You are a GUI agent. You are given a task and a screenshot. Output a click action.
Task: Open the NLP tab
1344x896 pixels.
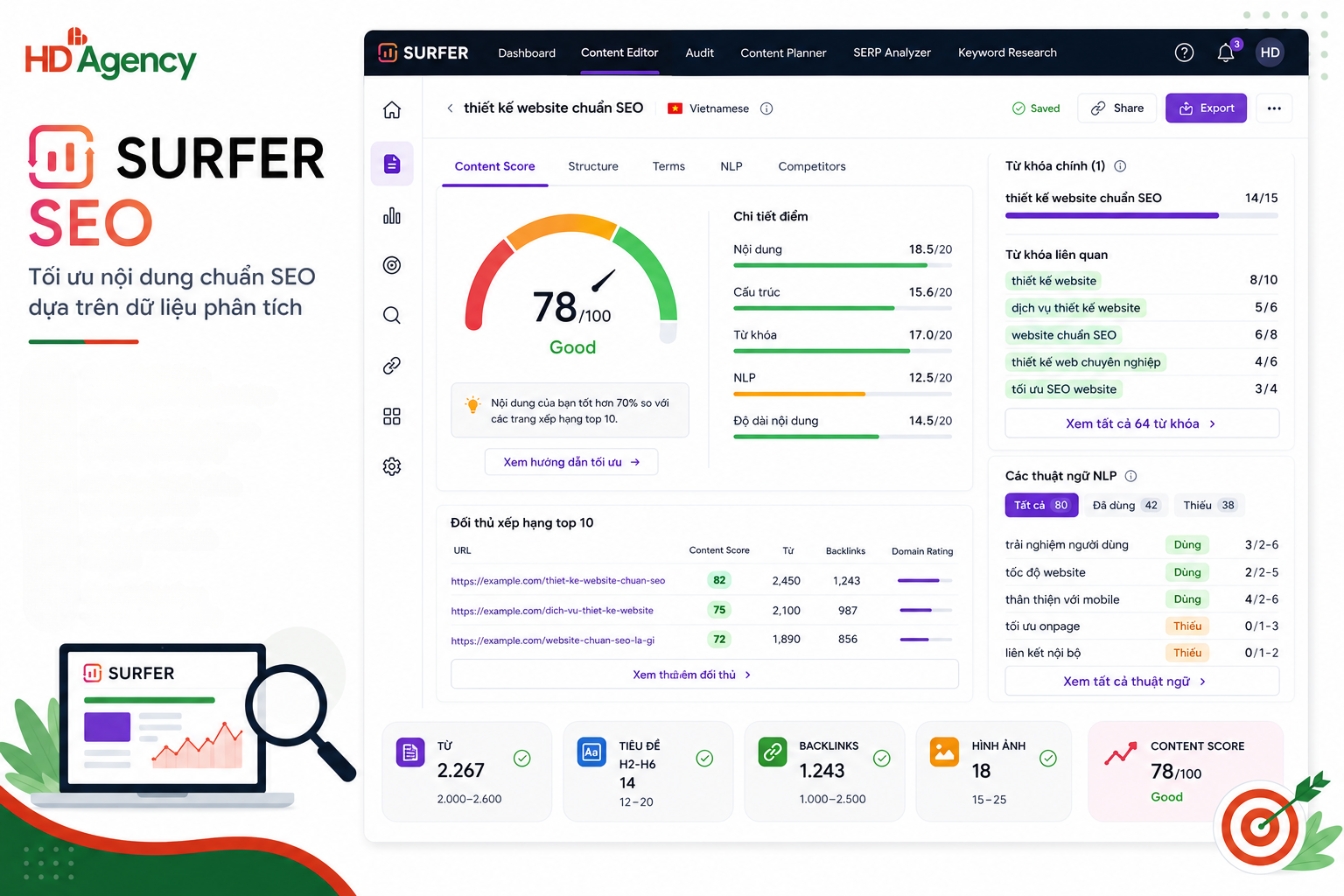click(731, 166)
